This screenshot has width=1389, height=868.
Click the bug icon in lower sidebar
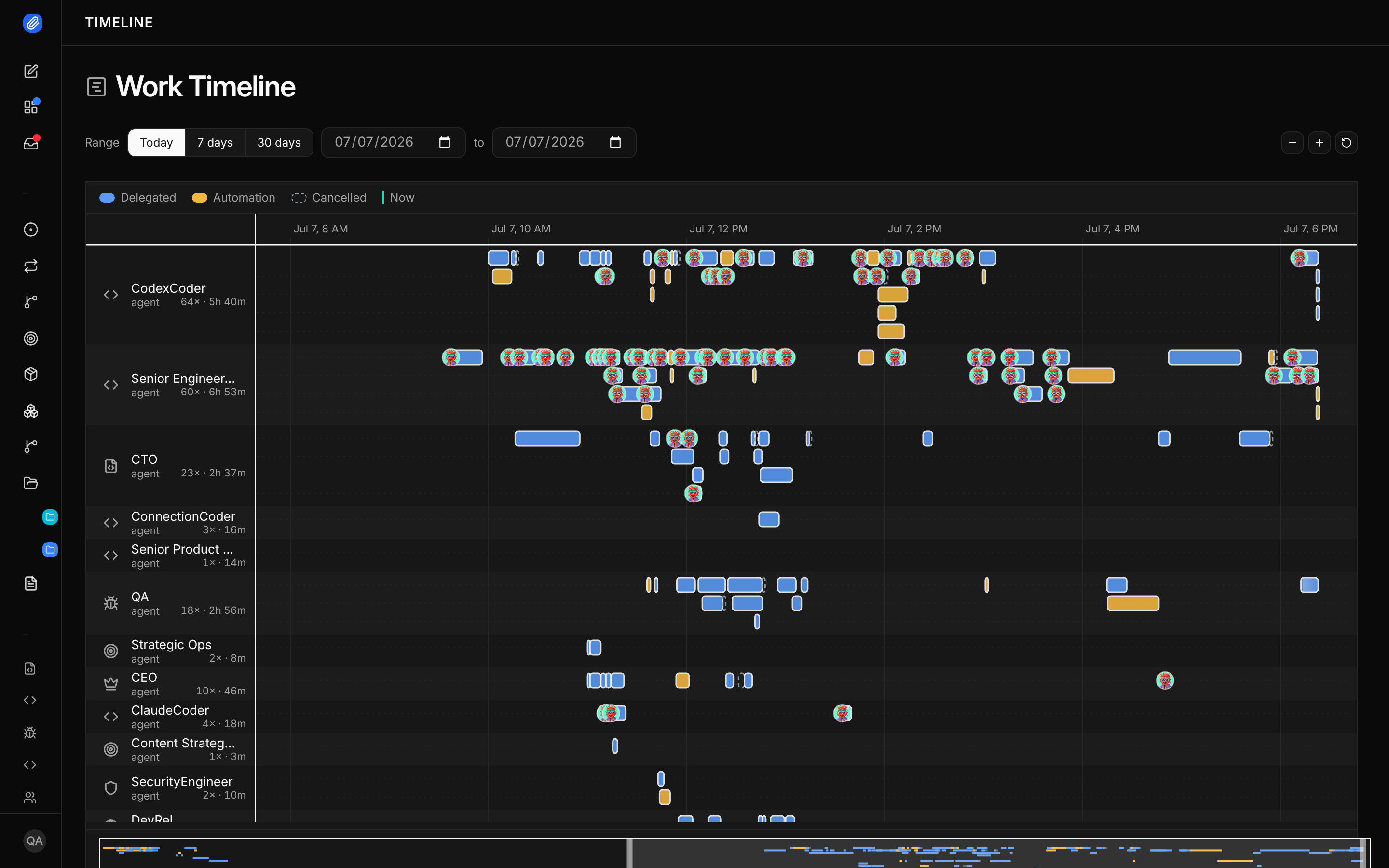[x=30, y=732]
